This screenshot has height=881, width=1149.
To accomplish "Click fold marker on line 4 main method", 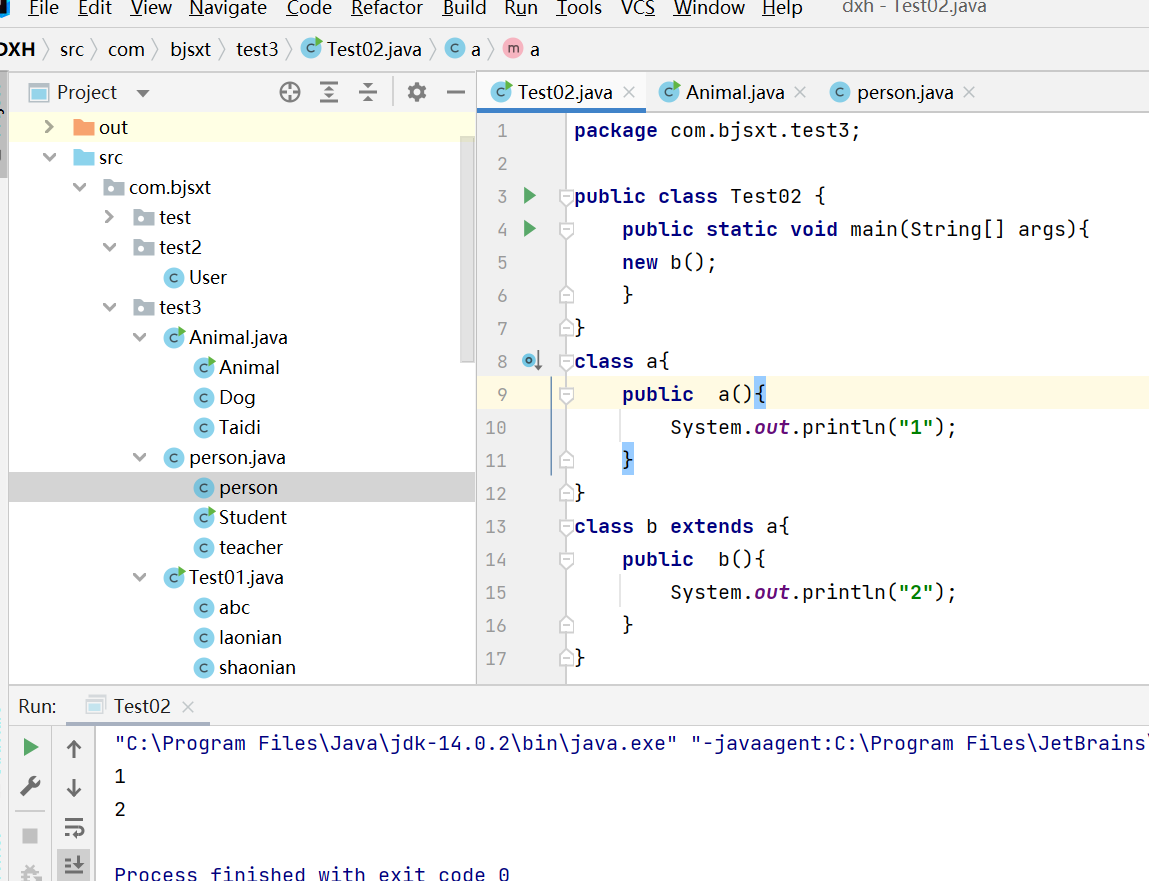I will point(566,229).
